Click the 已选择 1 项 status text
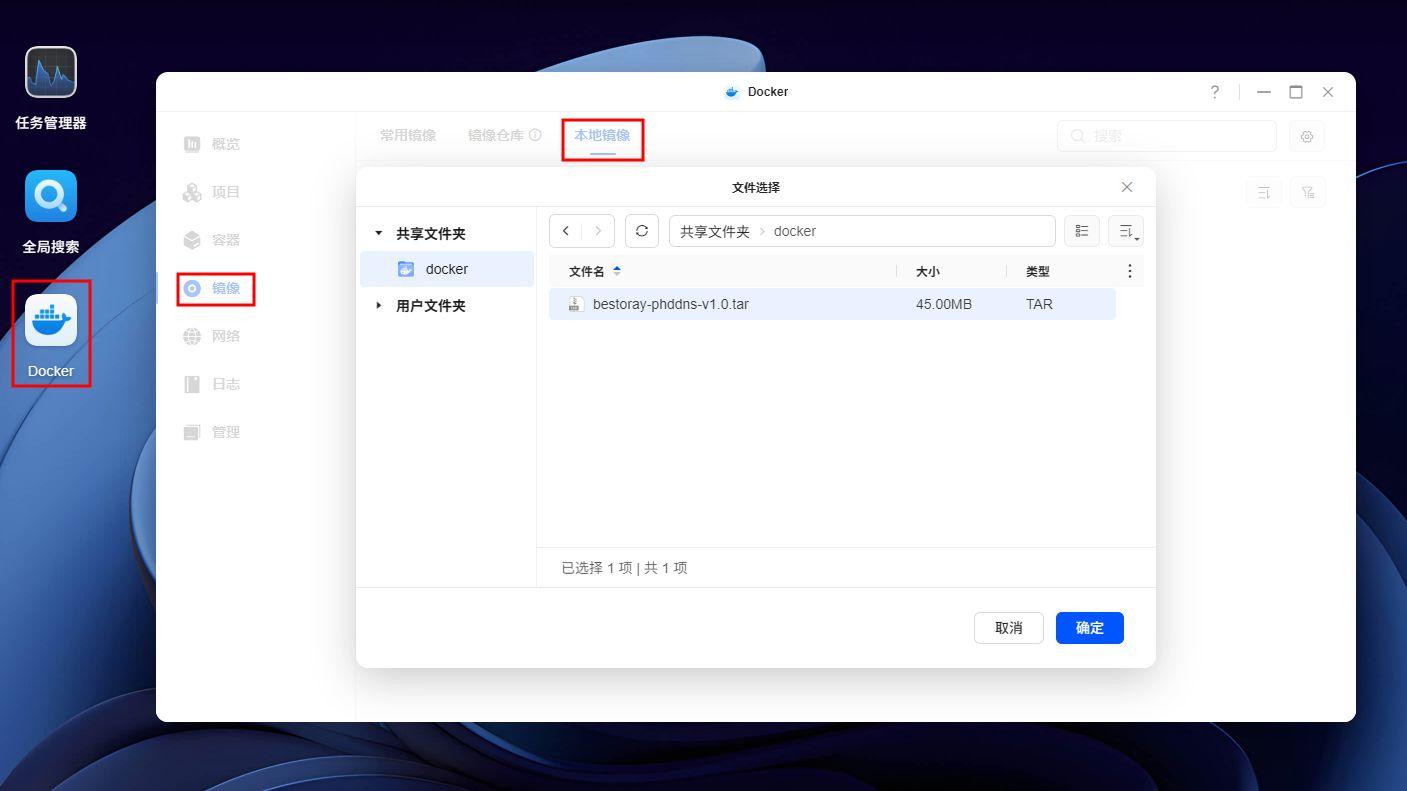1407x791 pixels. 597,568
